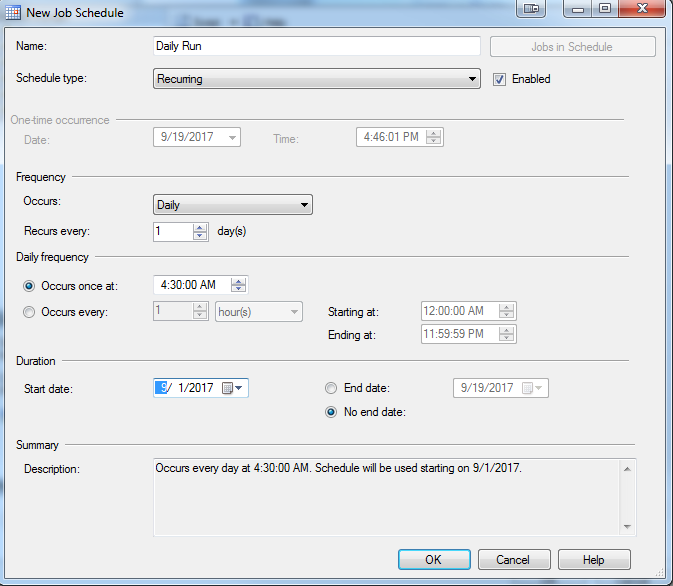Image resolution: width=673 pixels, height=586 pixels.
Task: Click the Duration section heading
Action: tap(36, 361)
